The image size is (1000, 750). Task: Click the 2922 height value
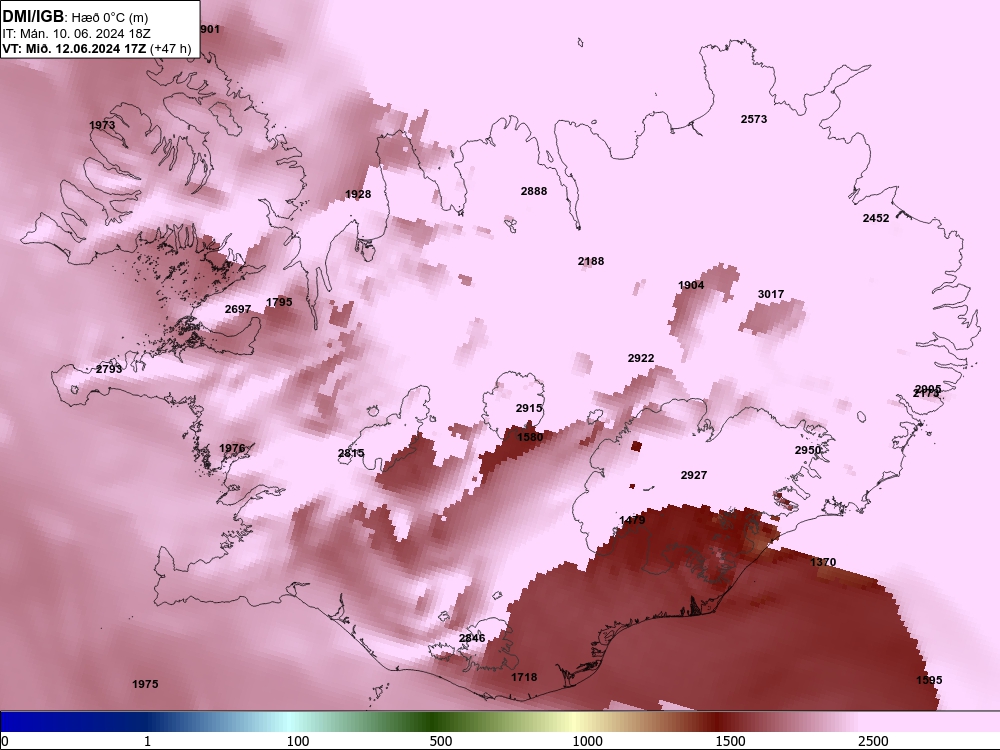coord(641,358)
